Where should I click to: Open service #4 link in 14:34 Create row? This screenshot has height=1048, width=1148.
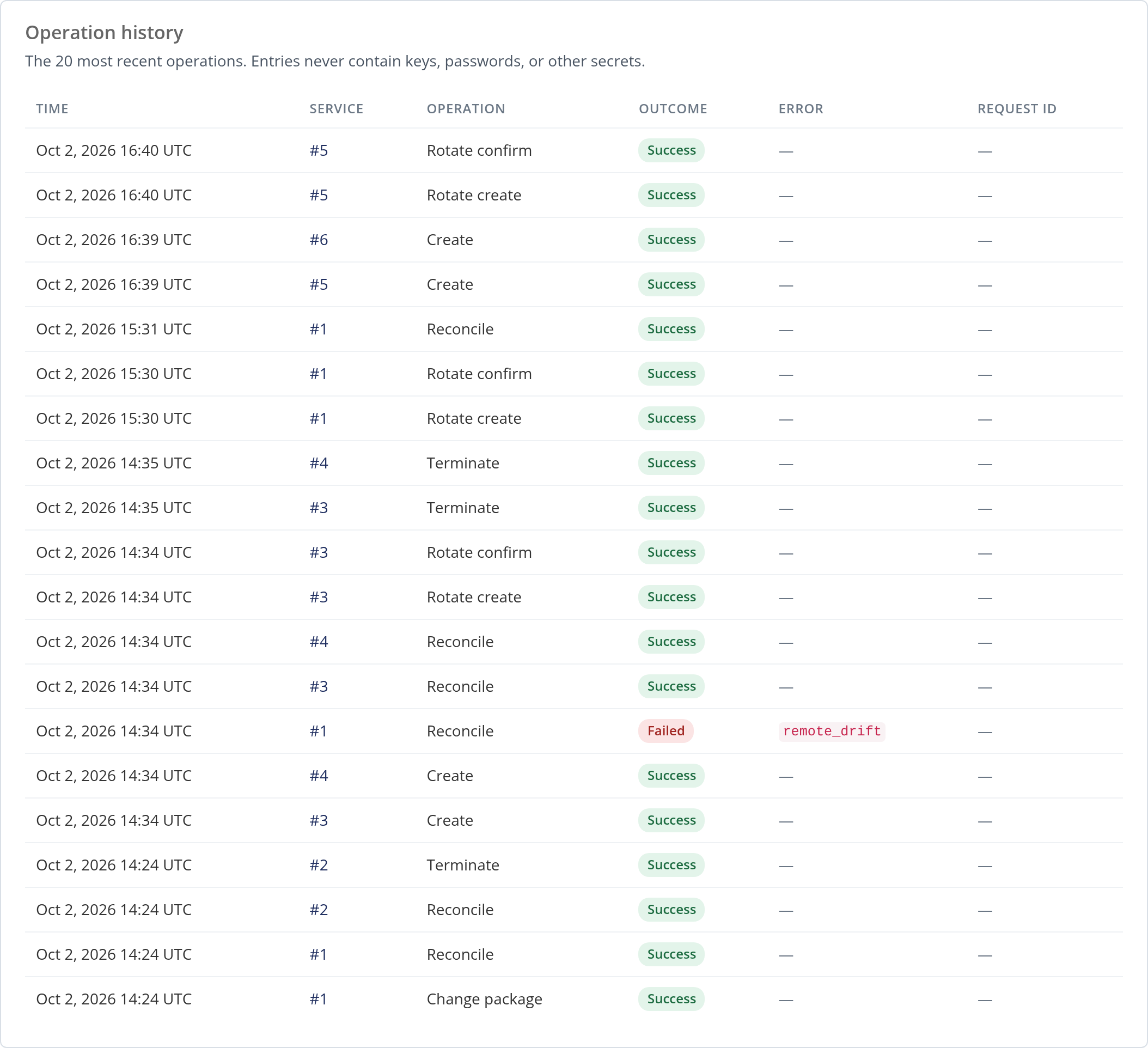tap(319, 776)
